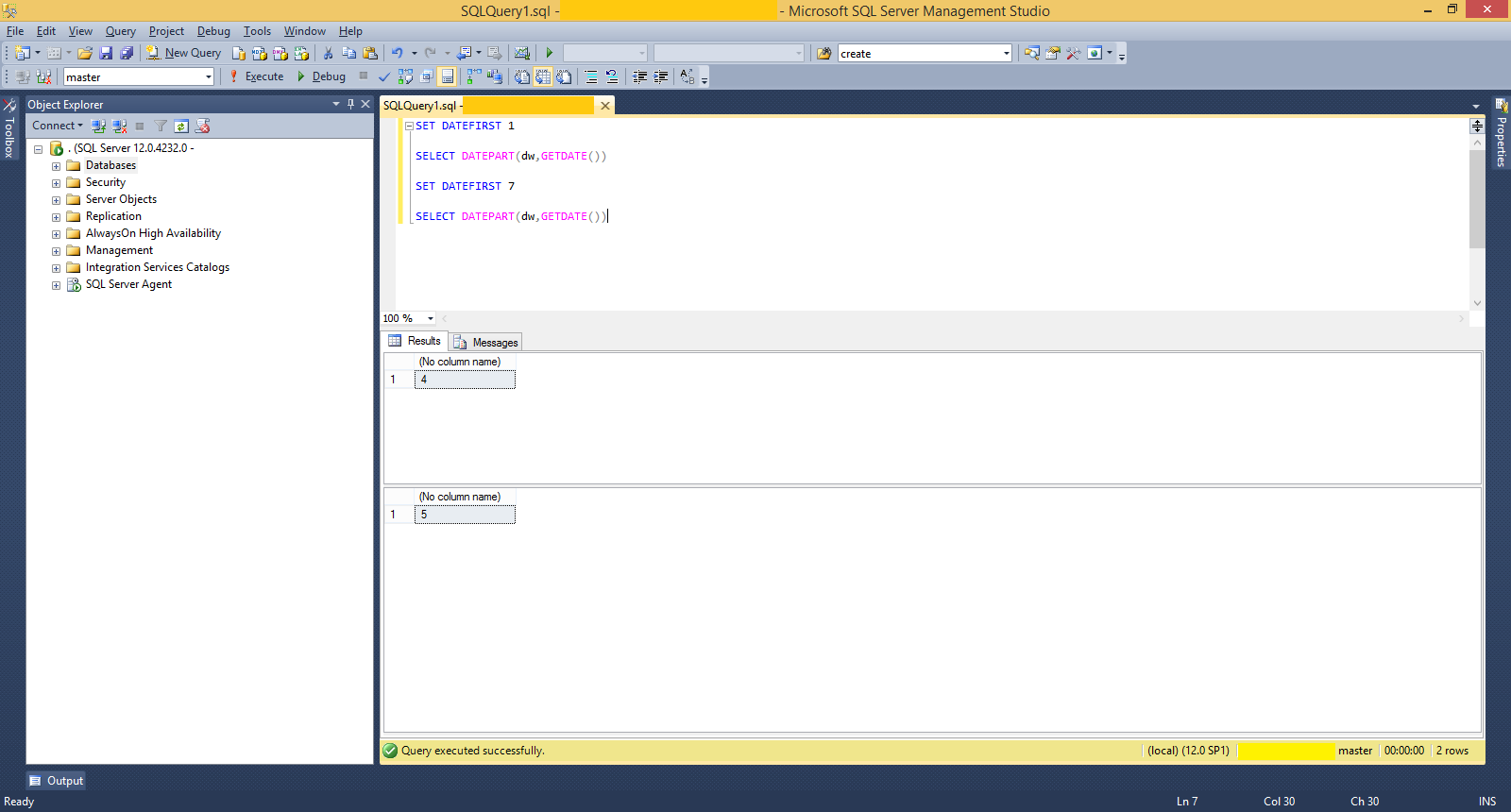The height and width of the screenshot is (812, 1511).
Task: Click the Paste clipboard icon
Action: 370,53
